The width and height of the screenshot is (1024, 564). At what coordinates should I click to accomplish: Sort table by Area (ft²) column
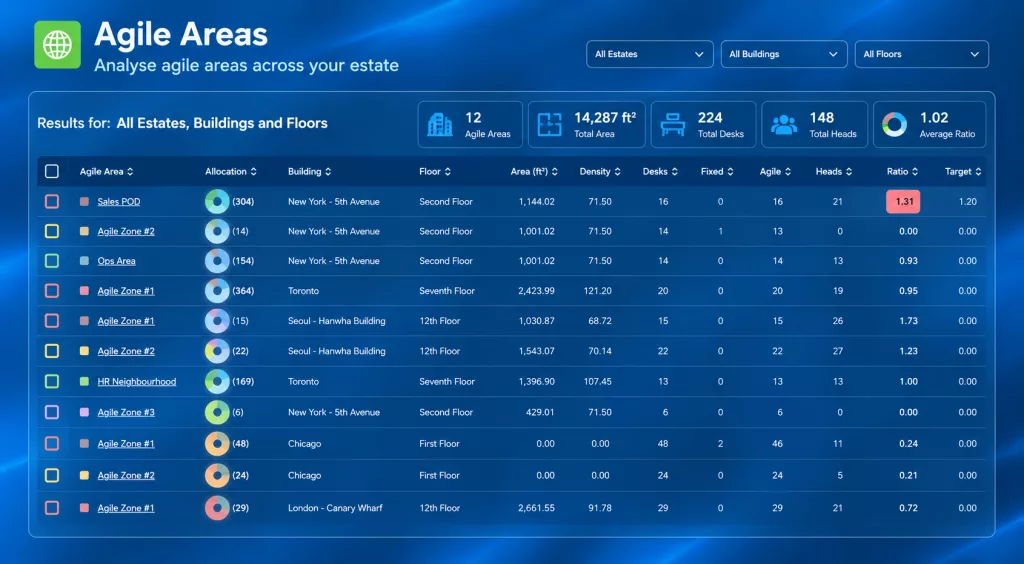tap(534, 172)
